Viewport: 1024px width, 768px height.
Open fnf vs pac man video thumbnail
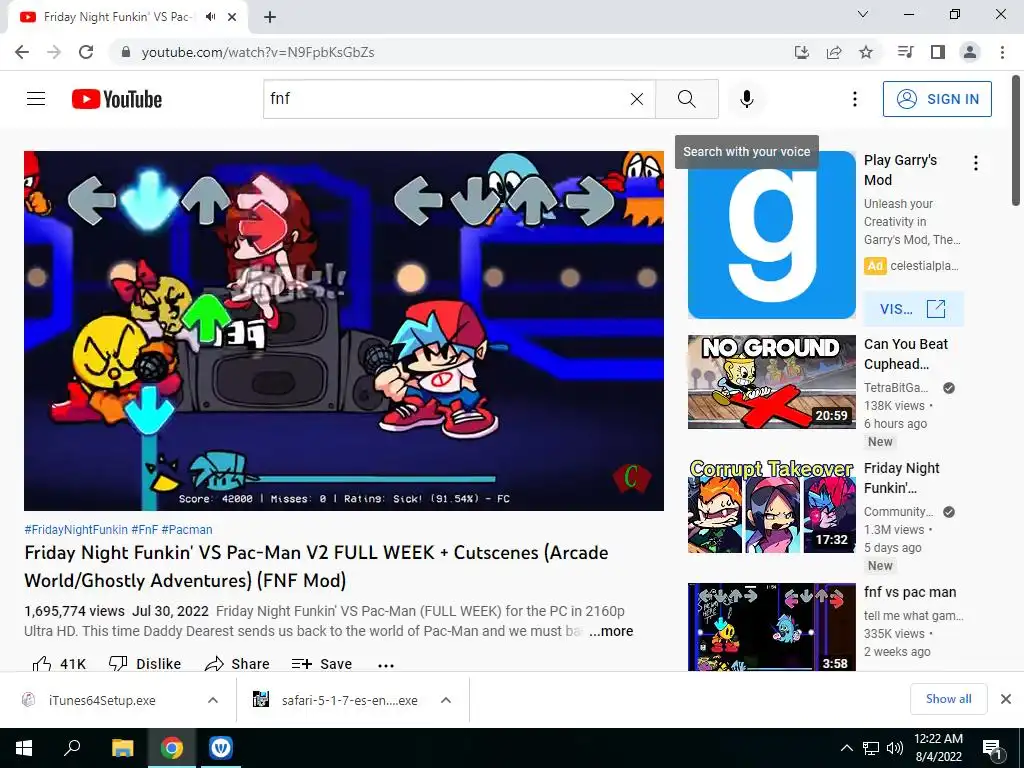[x=771, y=627]
